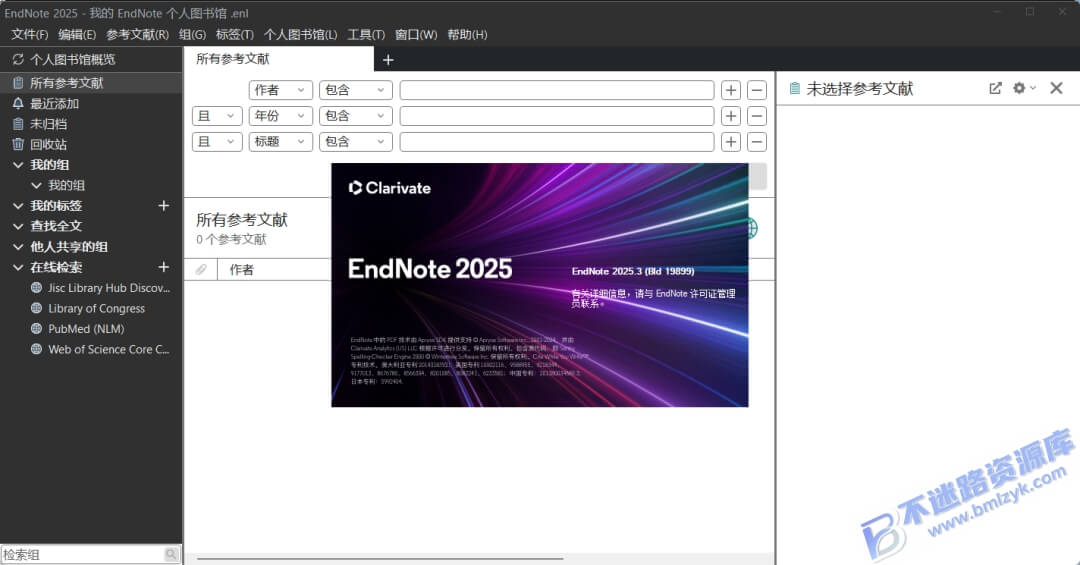Close the 未选择参考文献 panel
The width and height of the screenshot is (1080, 565).
[x=1056, y=88]
